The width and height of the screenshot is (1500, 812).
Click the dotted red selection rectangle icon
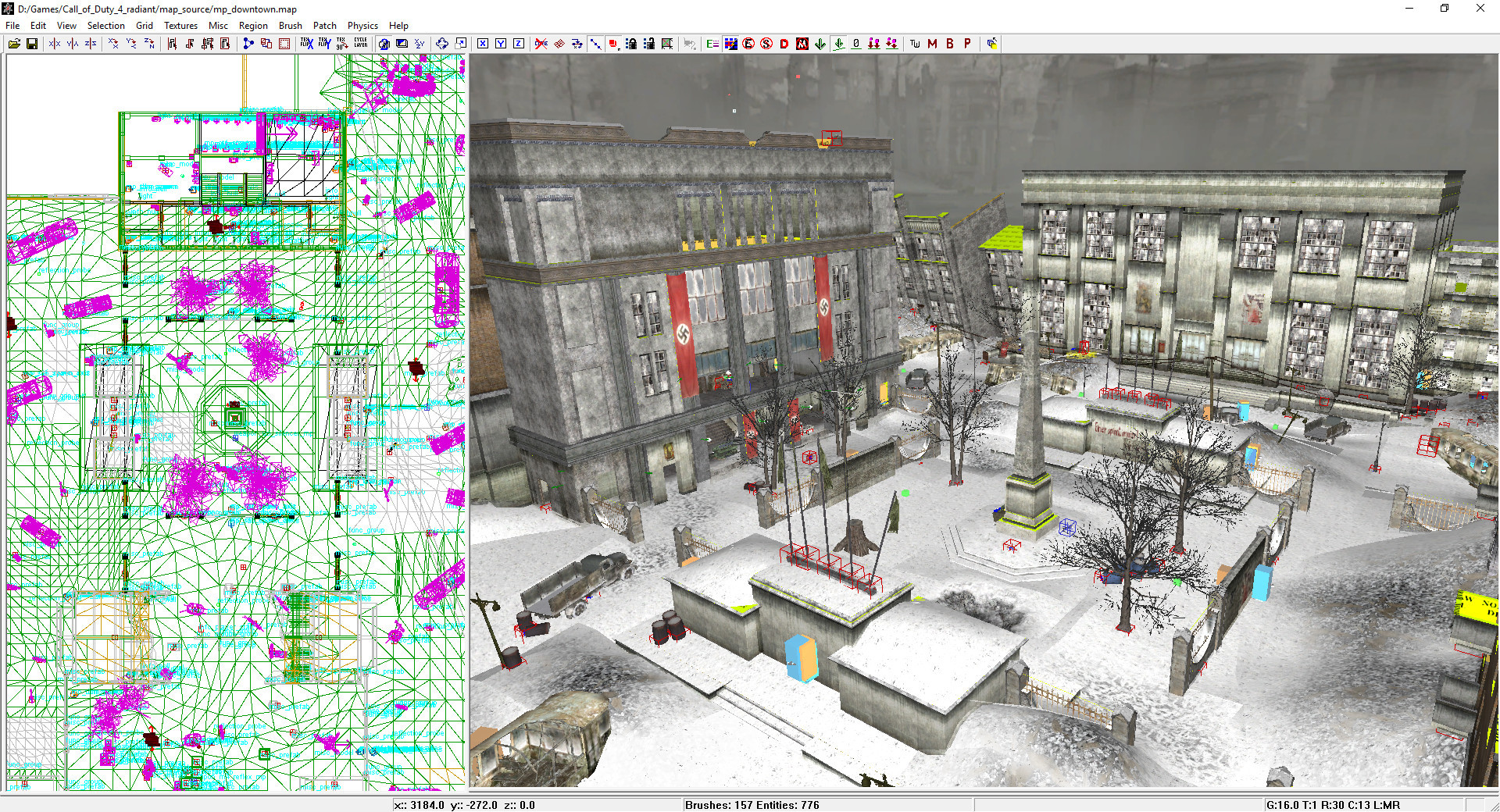click(x=284, y=44)
